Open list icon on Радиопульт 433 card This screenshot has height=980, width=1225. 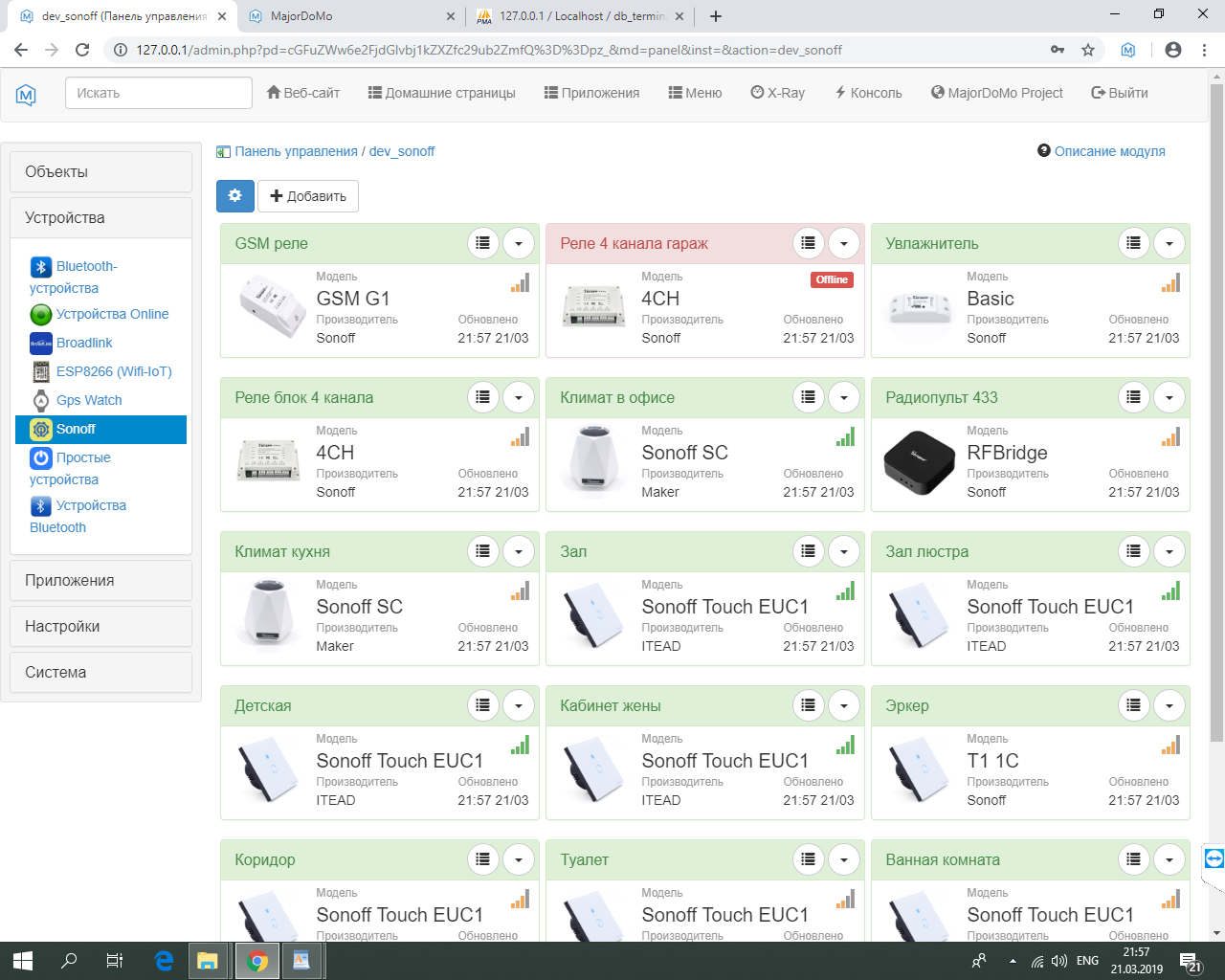(x=1134, y=398)
